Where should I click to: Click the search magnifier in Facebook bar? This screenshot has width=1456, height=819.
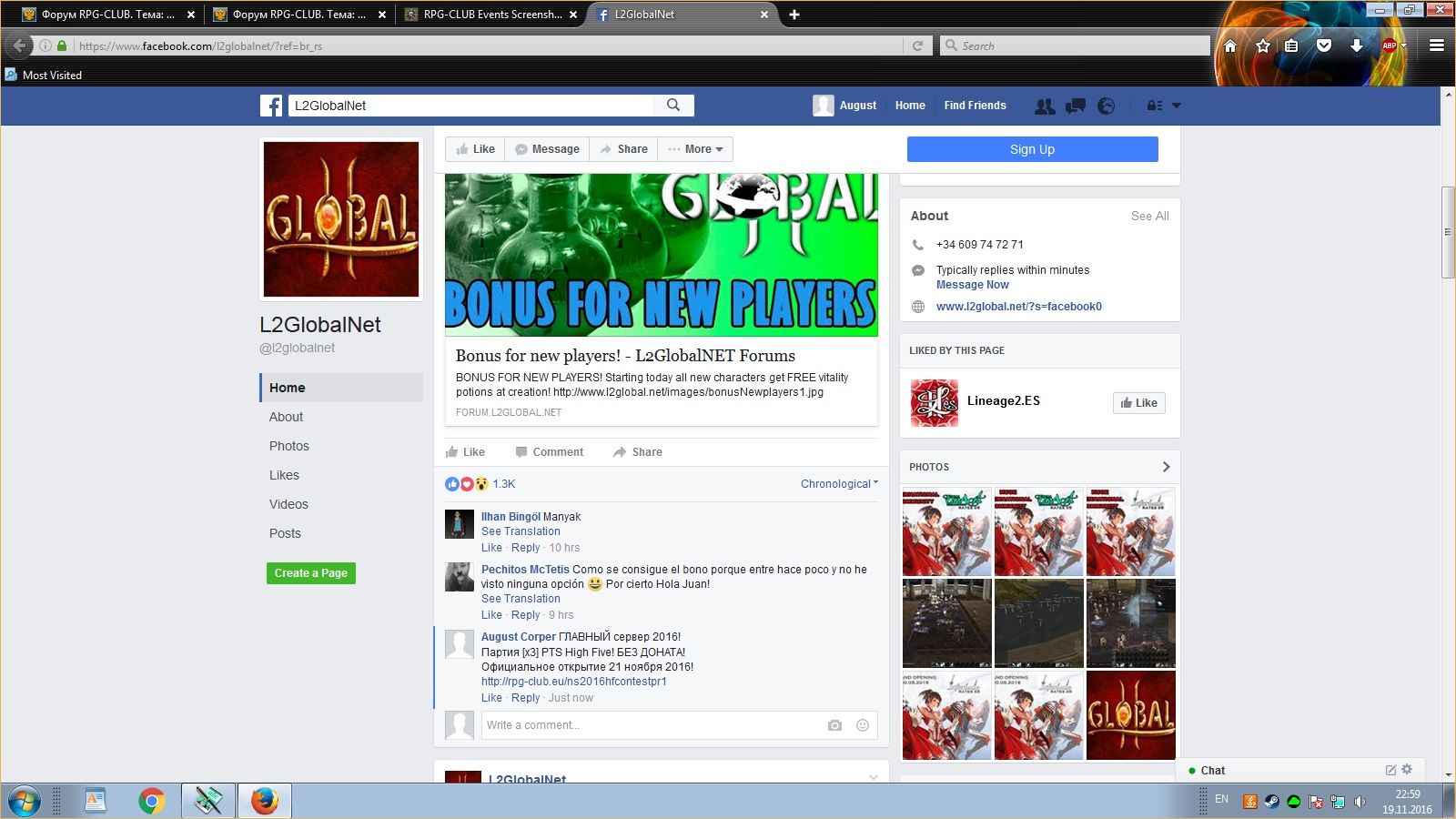pos(673,106)
